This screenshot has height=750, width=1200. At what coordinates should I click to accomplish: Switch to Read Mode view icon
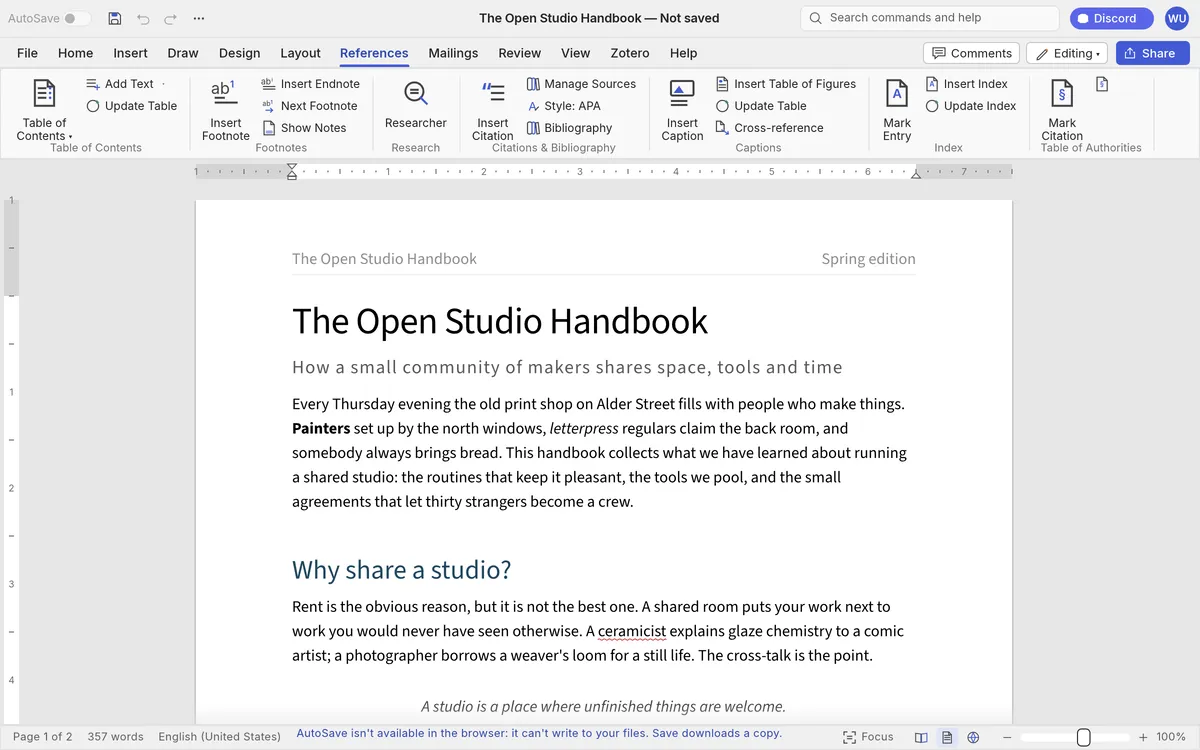921,737
